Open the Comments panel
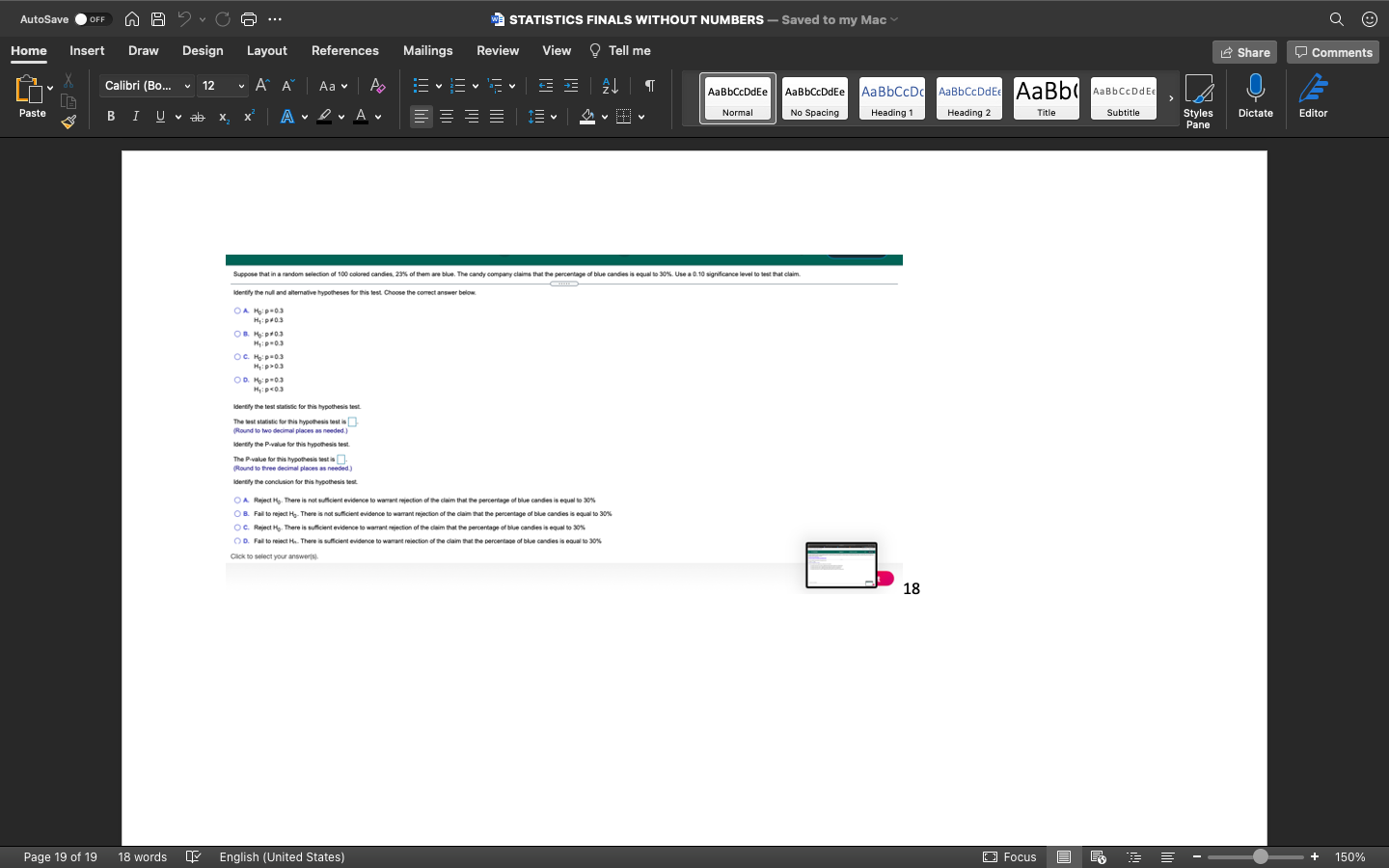Screen dimensions: 1389x868 [1333, 52]
